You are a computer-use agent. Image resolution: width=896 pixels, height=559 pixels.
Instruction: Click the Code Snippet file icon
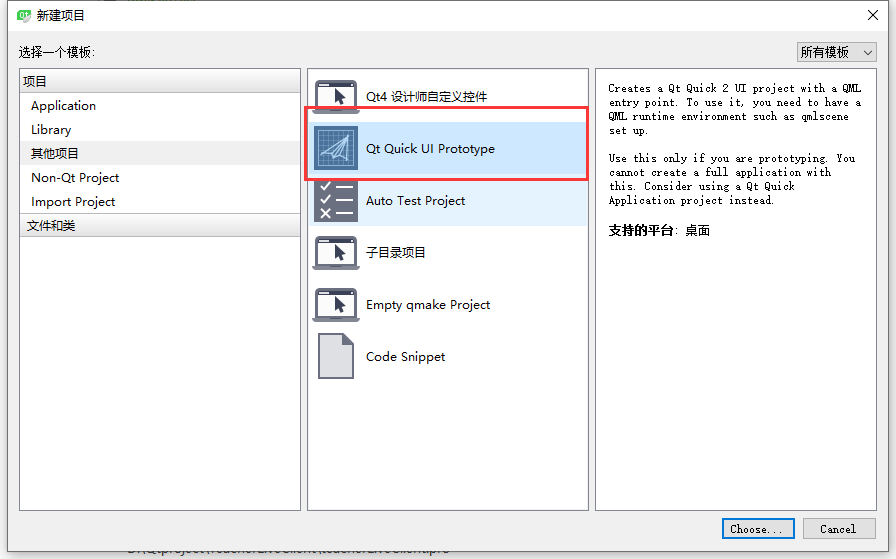(336, 356)
